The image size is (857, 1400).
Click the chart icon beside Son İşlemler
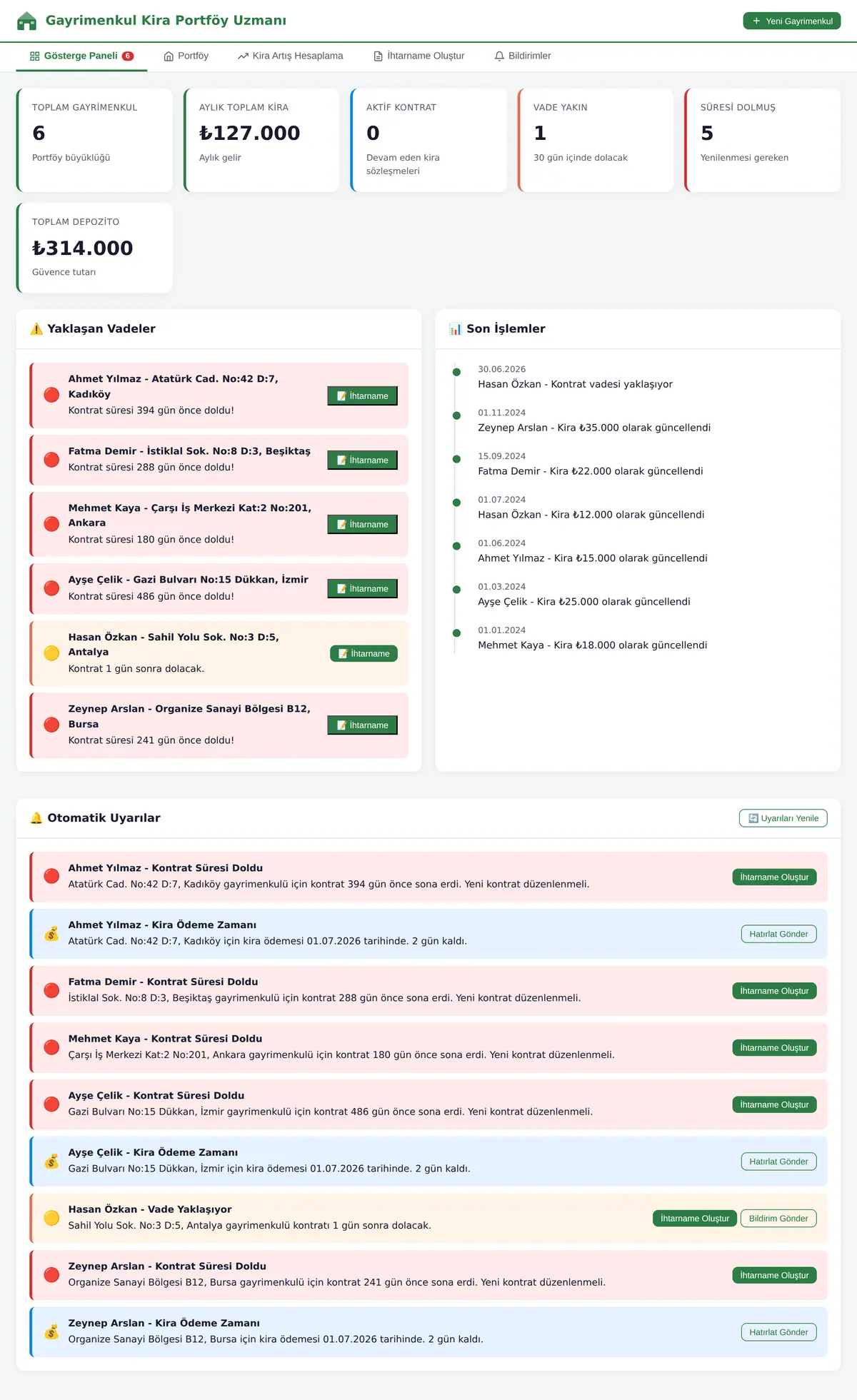coord(455,329)
